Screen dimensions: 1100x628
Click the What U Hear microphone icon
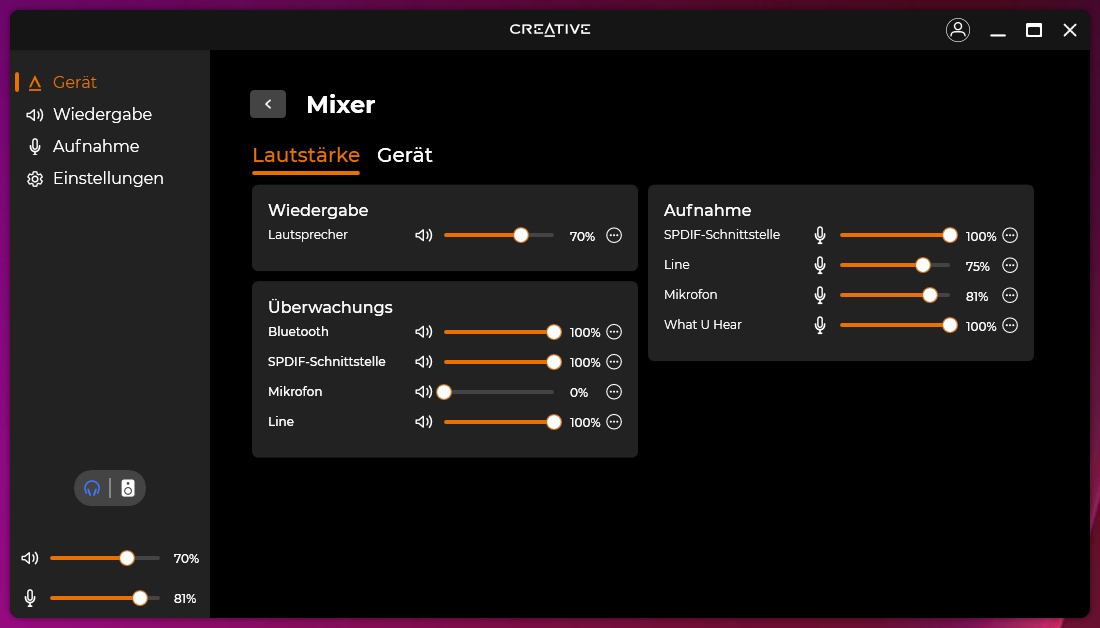coord(819,325)
